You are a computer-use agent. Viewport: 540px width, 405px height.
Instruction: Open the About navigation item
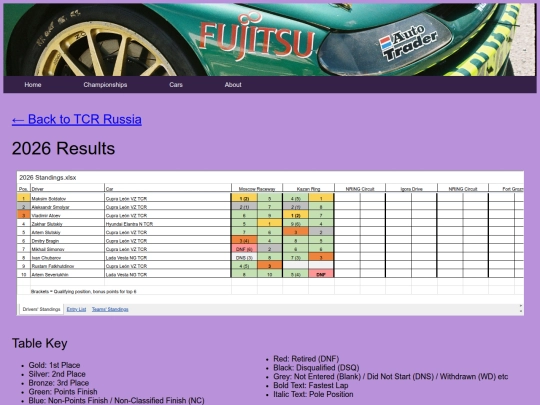[233, 85]
